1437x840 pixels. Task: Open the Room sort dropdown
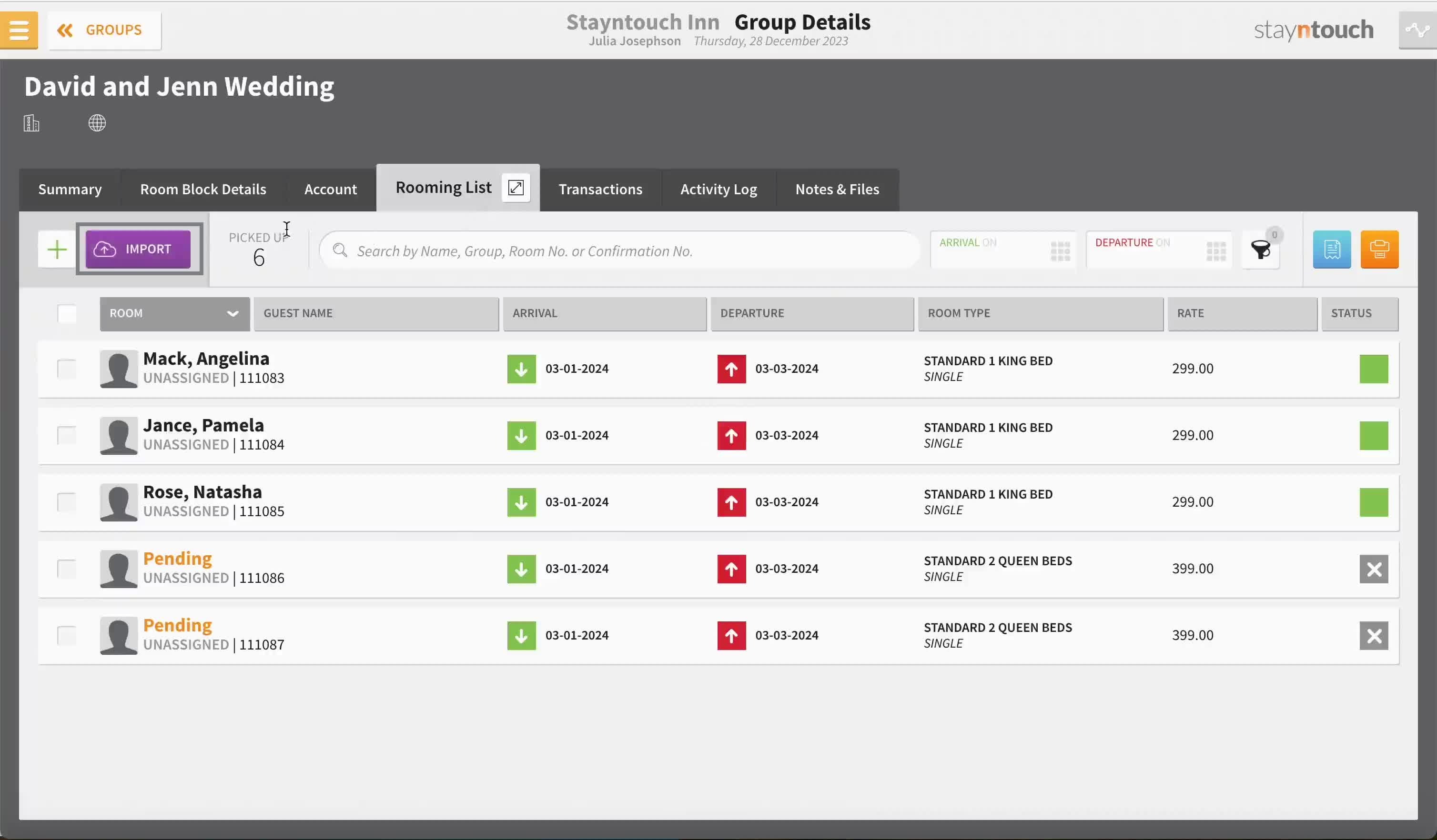[x=174, y=314]
